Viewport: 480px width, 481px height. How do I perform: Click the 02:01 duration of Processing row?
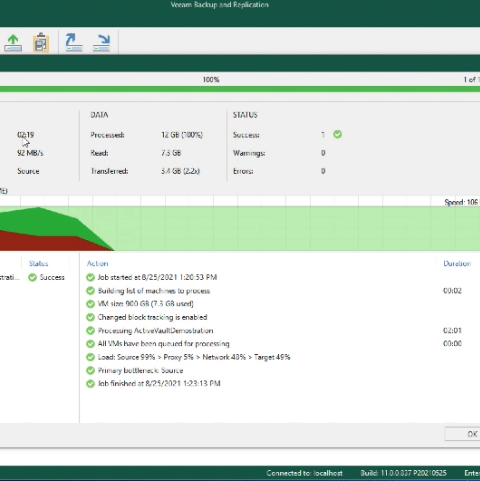[x=452, y=330]
